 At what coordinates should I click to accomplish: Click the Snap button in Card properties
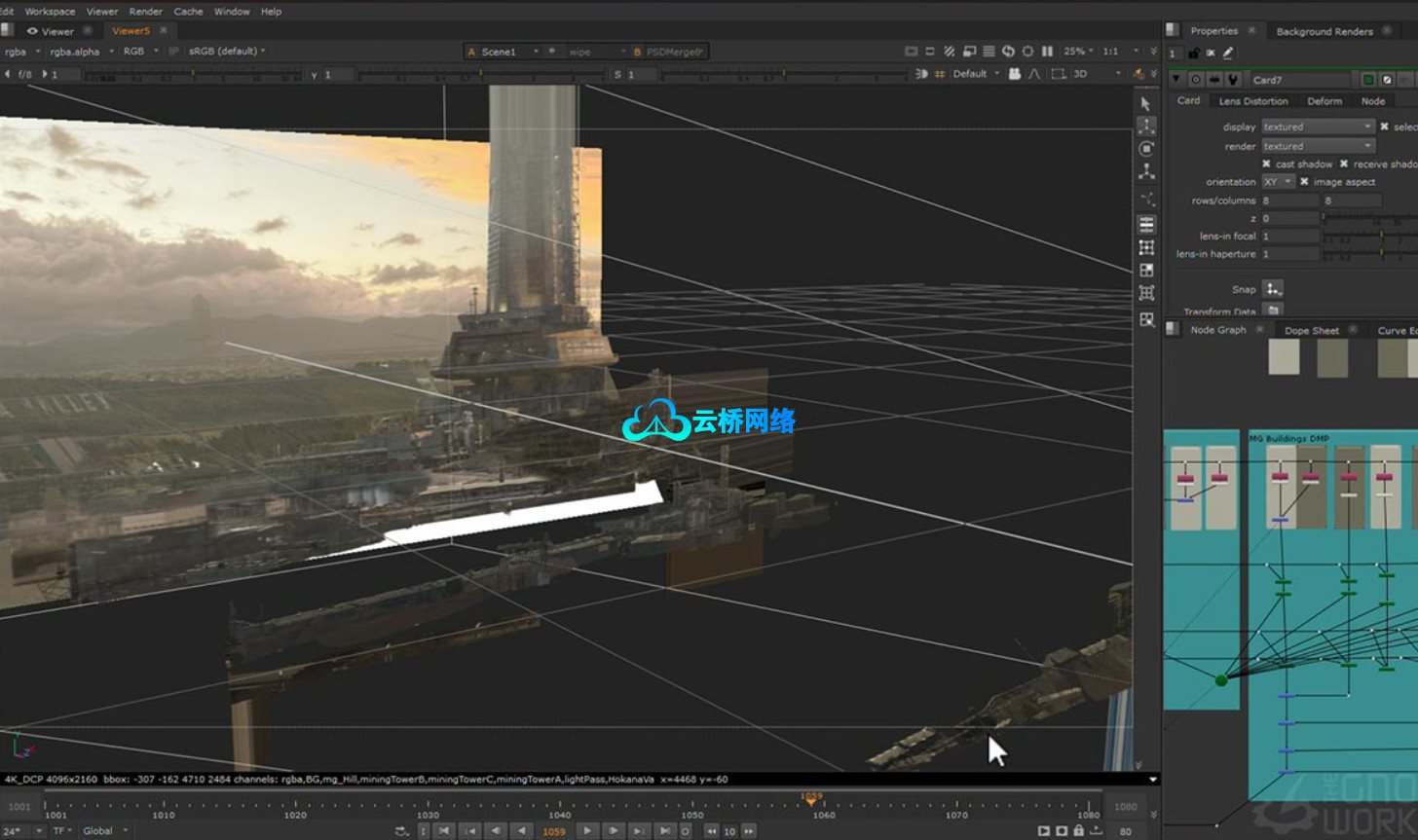[x=1273, y=289]
